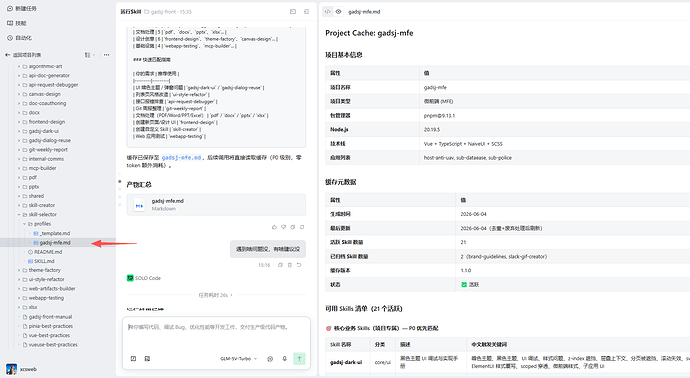This screenshot has width=690, height=378.
Task: Switch the file viewer to source code view
Action: 327,12
